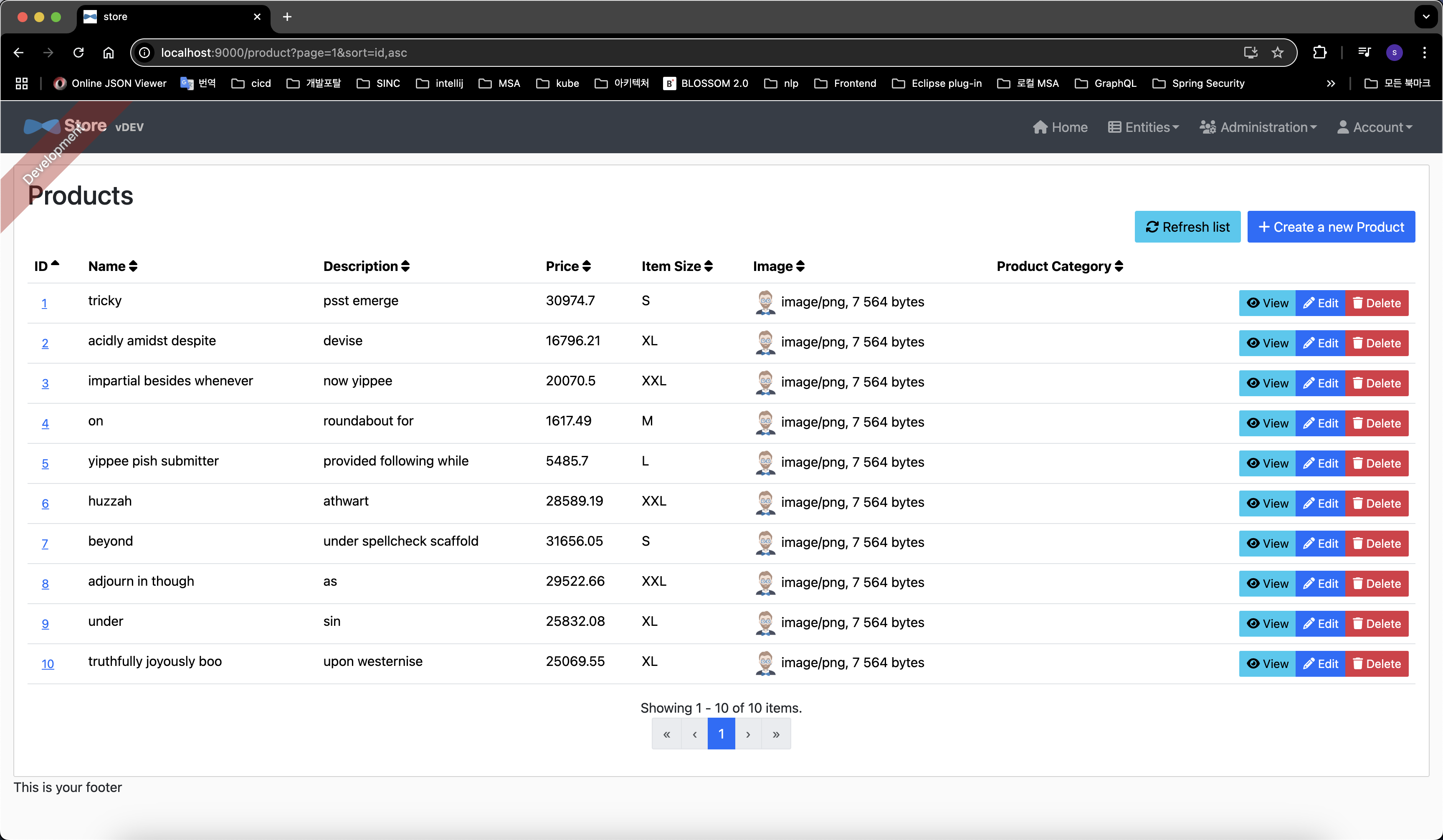Open the media control icon in toolbar
This screenshot has width=1443, height=840.
[1365, 53]
